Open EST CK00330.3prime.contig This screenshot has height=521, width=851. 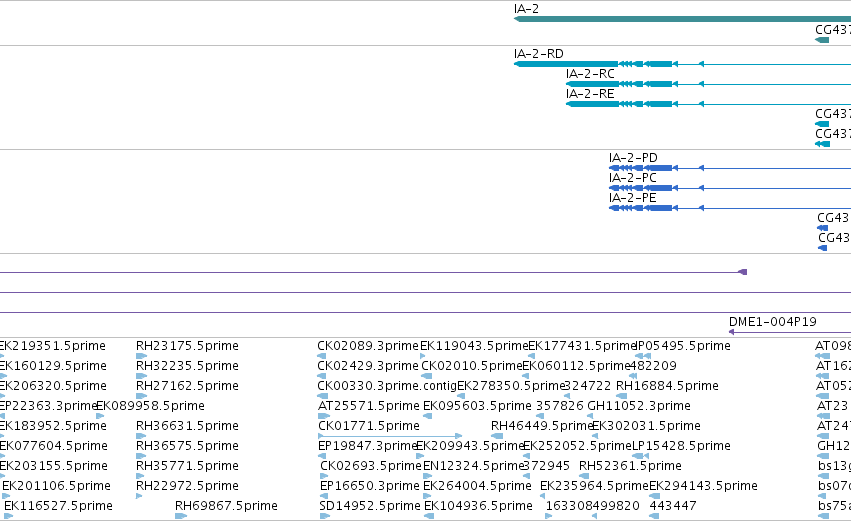tap(387, 386)
